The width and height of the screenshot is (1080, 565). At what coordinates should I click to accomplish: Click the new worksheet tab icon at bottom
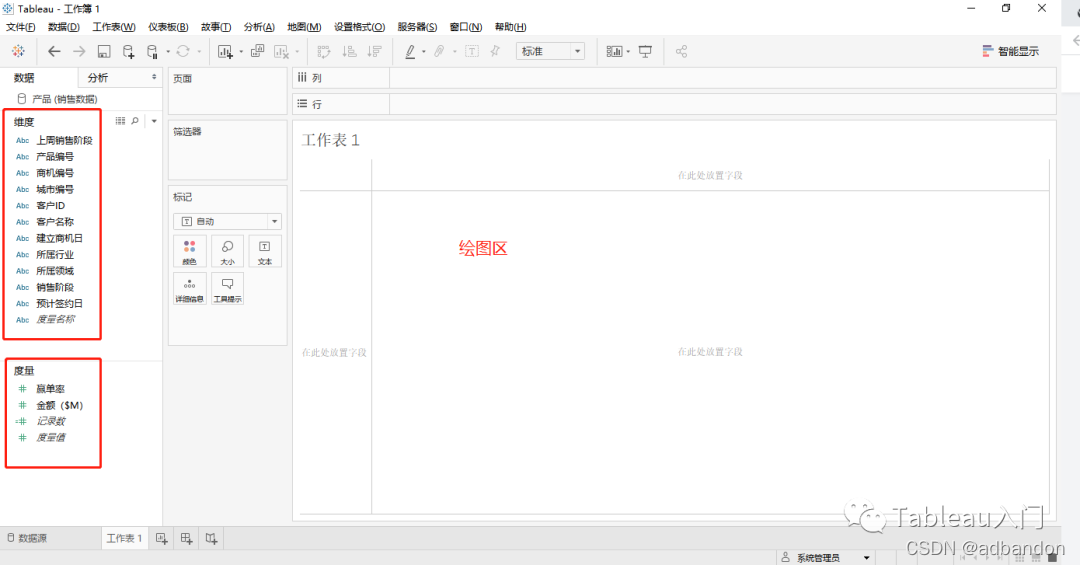(x=161, y=539)
